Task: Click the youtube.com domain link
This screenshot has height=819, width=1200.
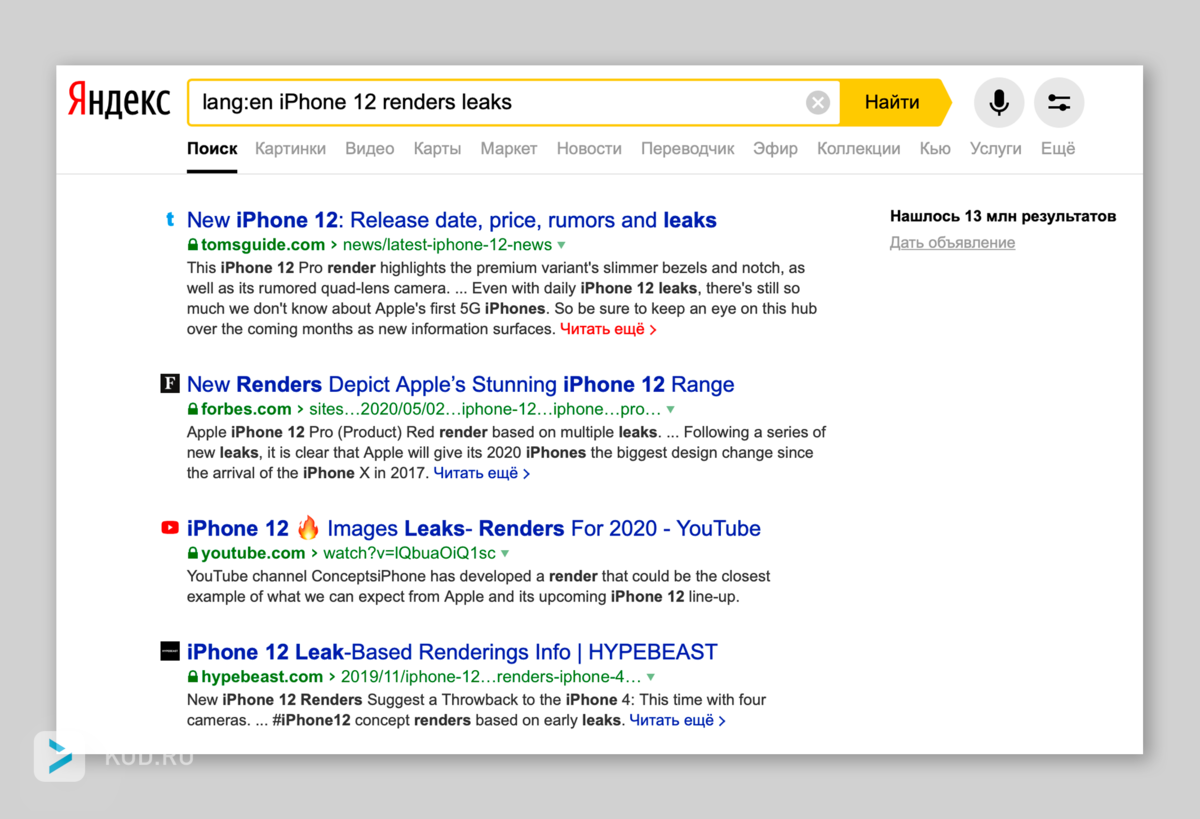Action: 253,553
